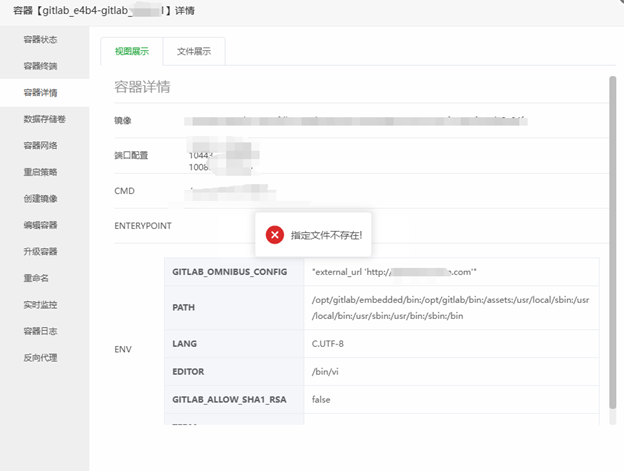Image resolution: width=624 pixels, height=471 pixels.
Task: Open 升级容器 sidebar item
Action: (x=40, y=251)
